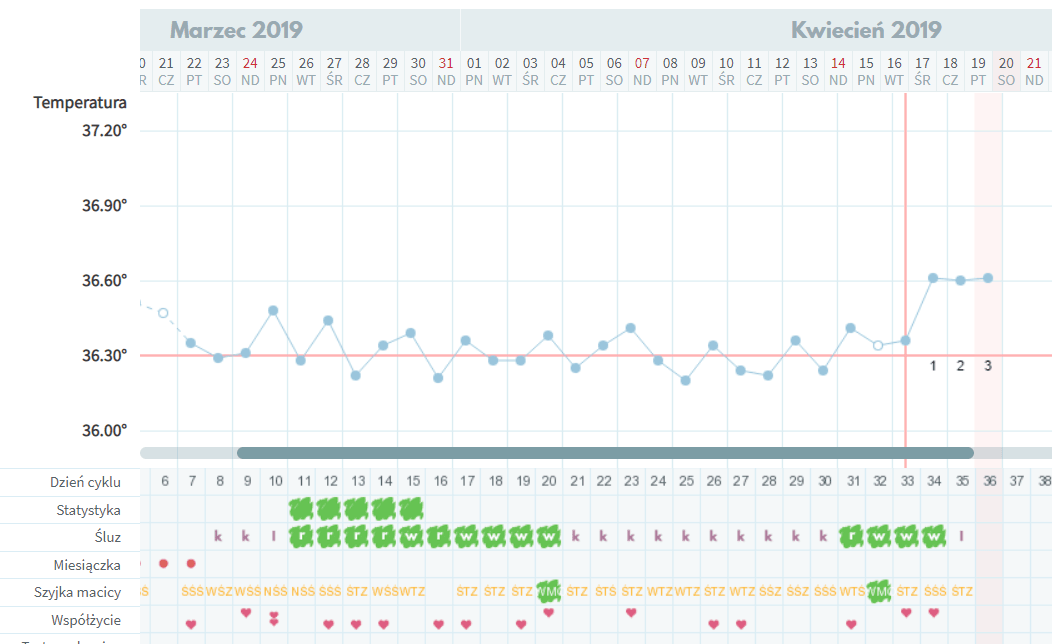Select the temperature point on March 25
Image resolution: width=1052 pixels, height=644 pixels.
coord(273,311)
